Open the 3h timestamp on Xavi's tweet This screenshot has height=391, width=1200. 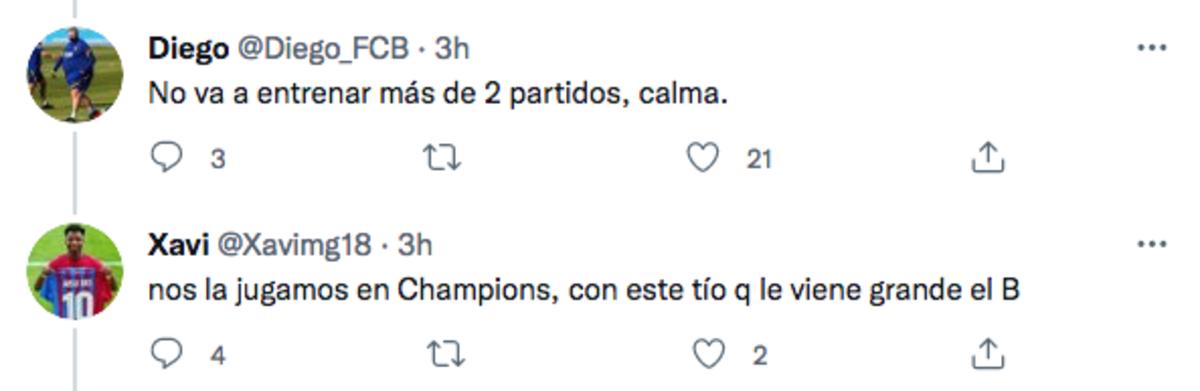pos(414,244)
